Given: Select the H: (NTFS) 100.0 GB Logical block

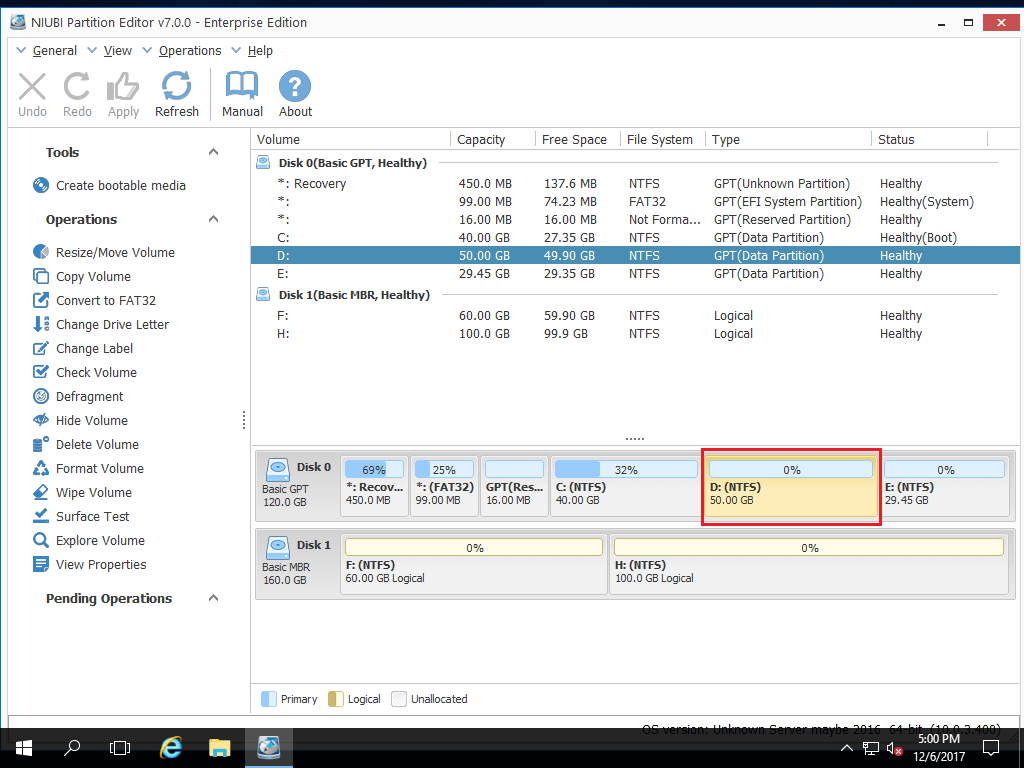Looking at the screenshot, I should [808, 564].
